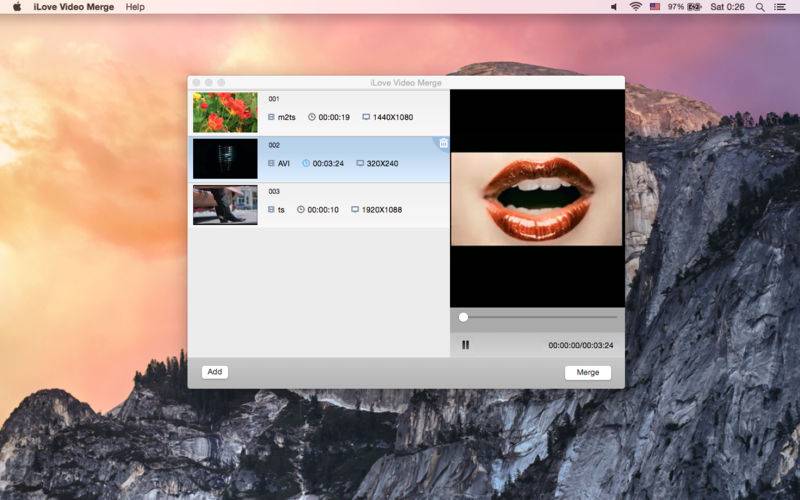Open the US flag input source menu
Viewport: 800px width, 500px height.
[655, 7]
